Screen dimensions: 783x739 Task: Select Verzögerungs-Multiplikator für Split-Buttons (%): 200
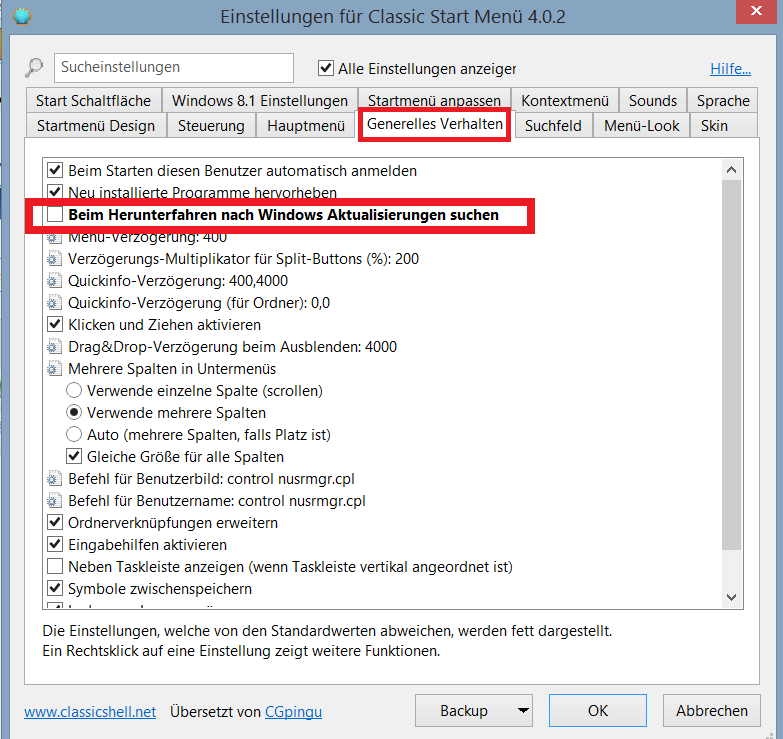[243, 259]
